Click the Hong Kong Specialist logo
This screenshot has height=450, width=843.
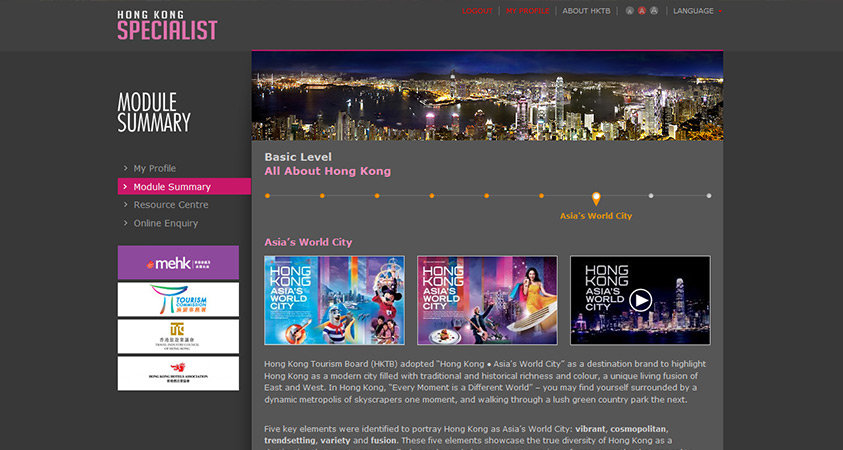[166, 25]
